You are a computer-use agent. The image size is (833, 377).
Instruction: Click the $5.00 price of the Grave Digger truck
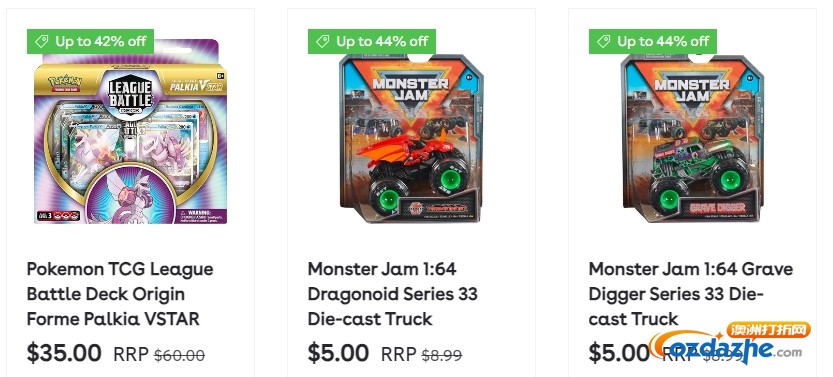coord(619,353)
